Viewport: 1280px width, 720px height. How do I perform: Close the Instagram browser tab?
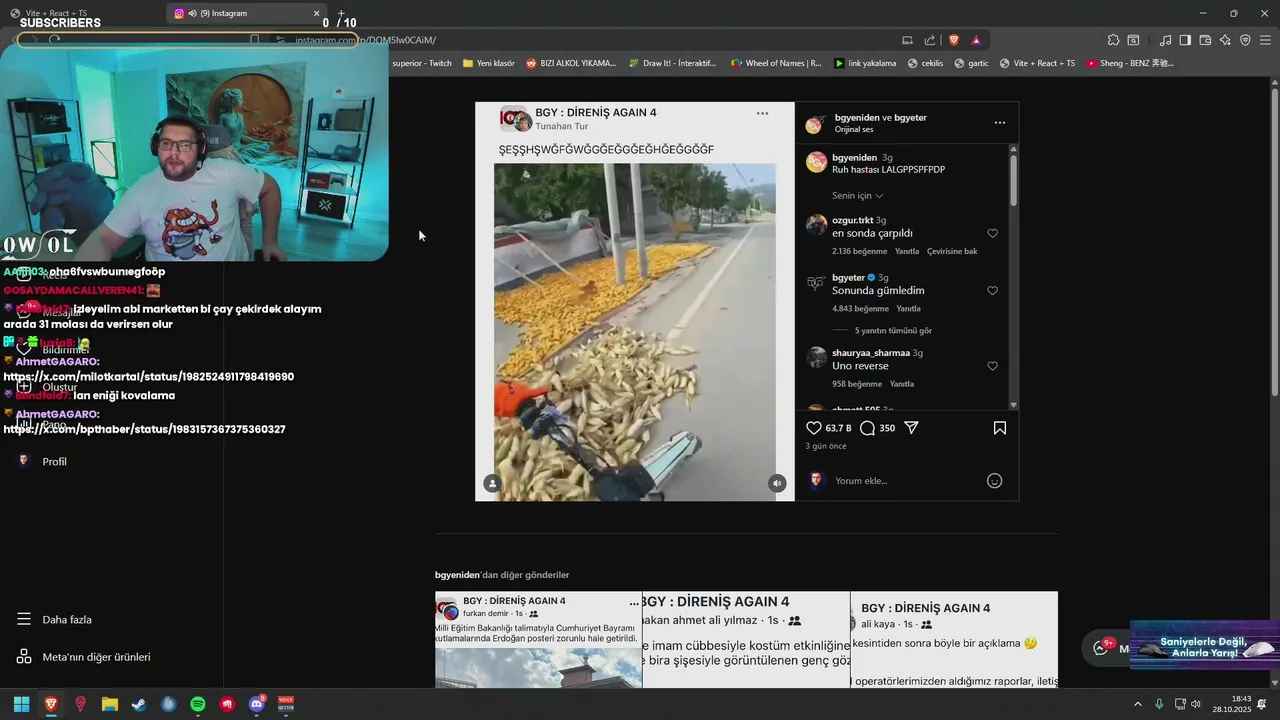click(317, 13)
